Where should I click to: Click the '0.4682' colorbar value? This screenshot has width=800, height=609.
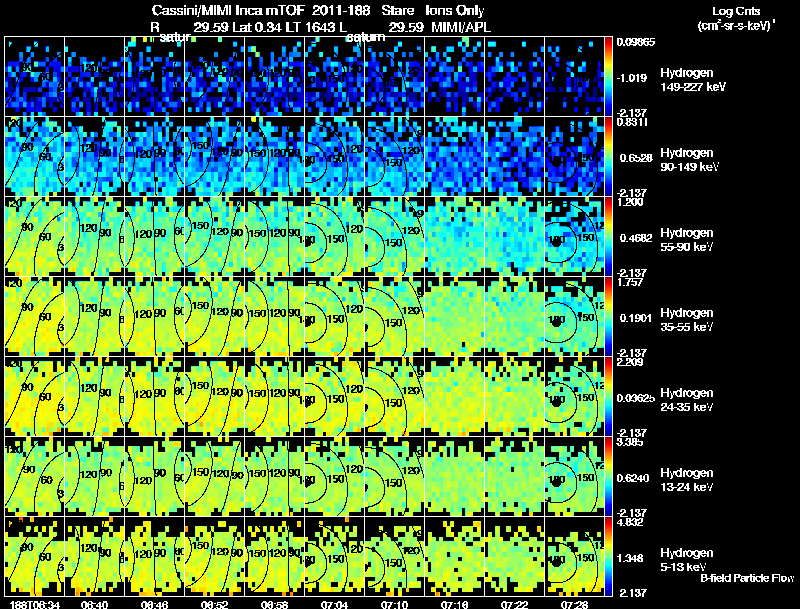[636, 238]
